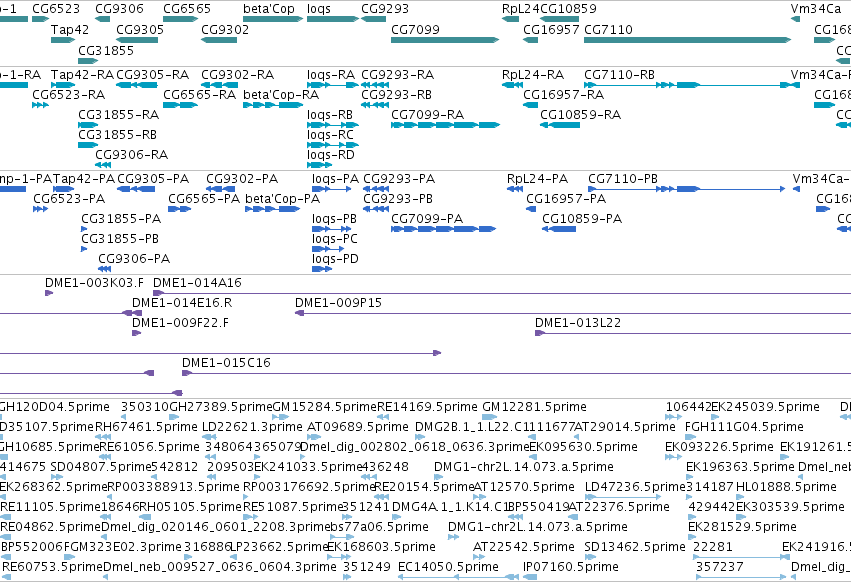Click the CG9302 gene label
The height and width of the screenshot is (582, 851).
[225, 29]
